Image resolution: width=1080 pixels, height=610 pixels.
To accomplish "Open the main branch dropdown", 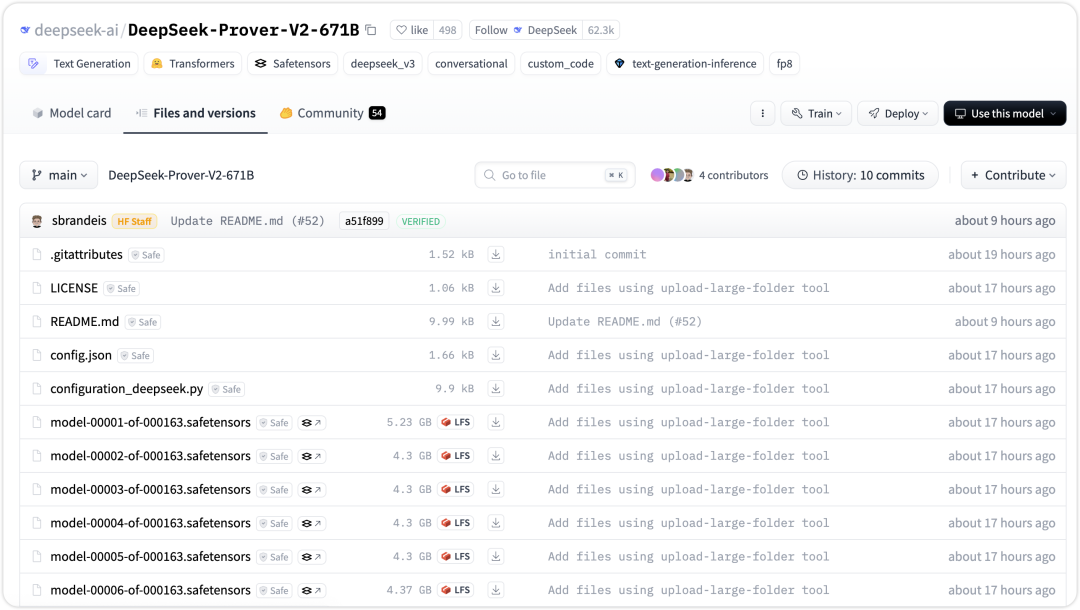I will tap(59, 175).
